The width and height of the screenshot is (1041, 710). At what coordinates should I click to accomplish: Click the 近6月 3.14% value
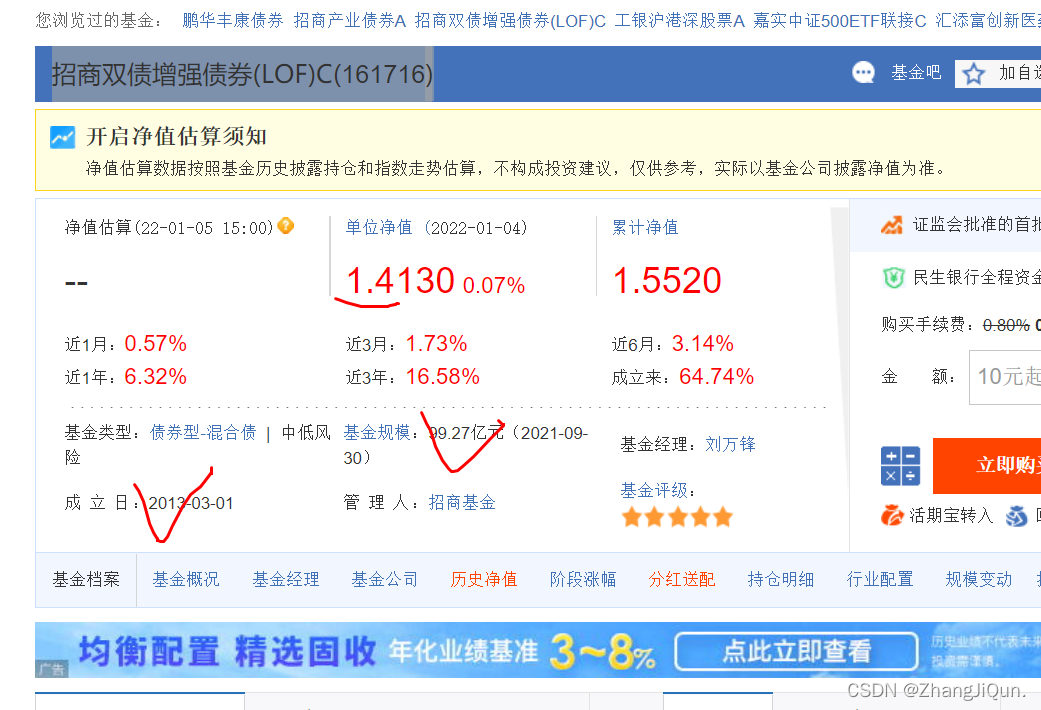702,343
